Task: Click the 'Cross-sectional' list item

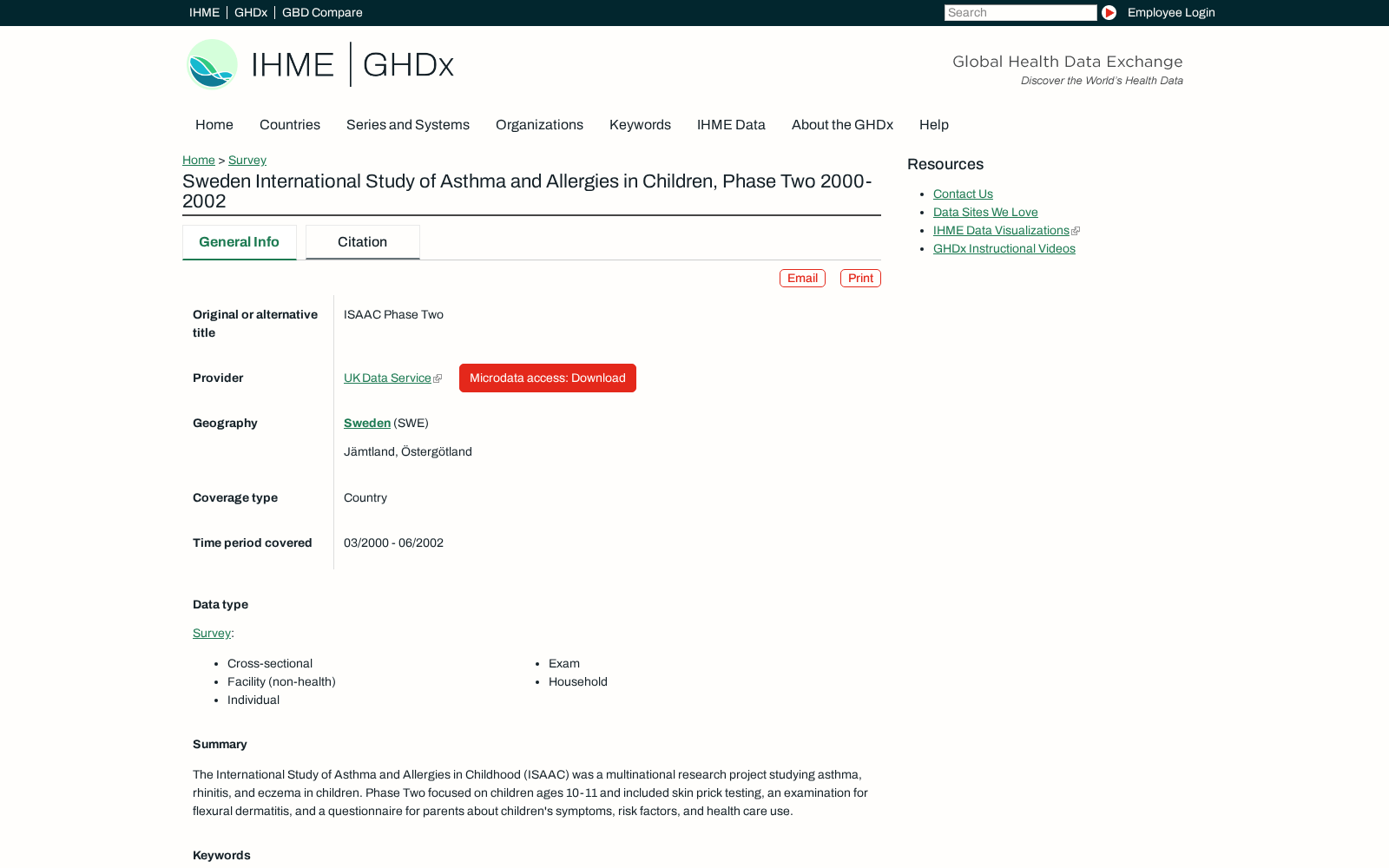Action: click(270, 663)
